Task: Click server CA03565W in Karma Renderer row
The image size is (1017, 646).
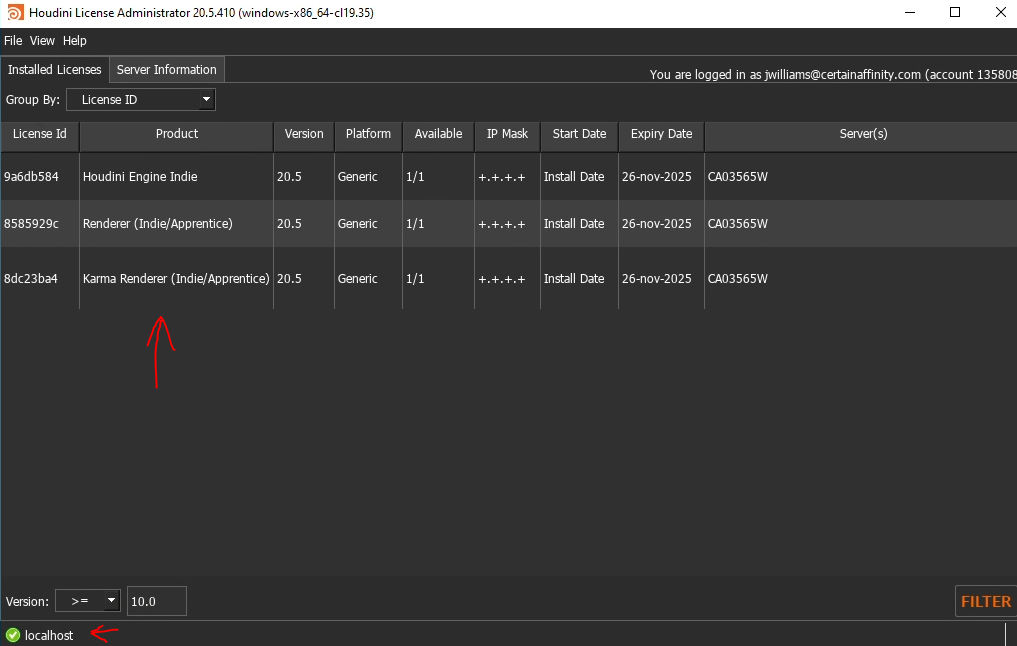Action: (x=737, y=279)
